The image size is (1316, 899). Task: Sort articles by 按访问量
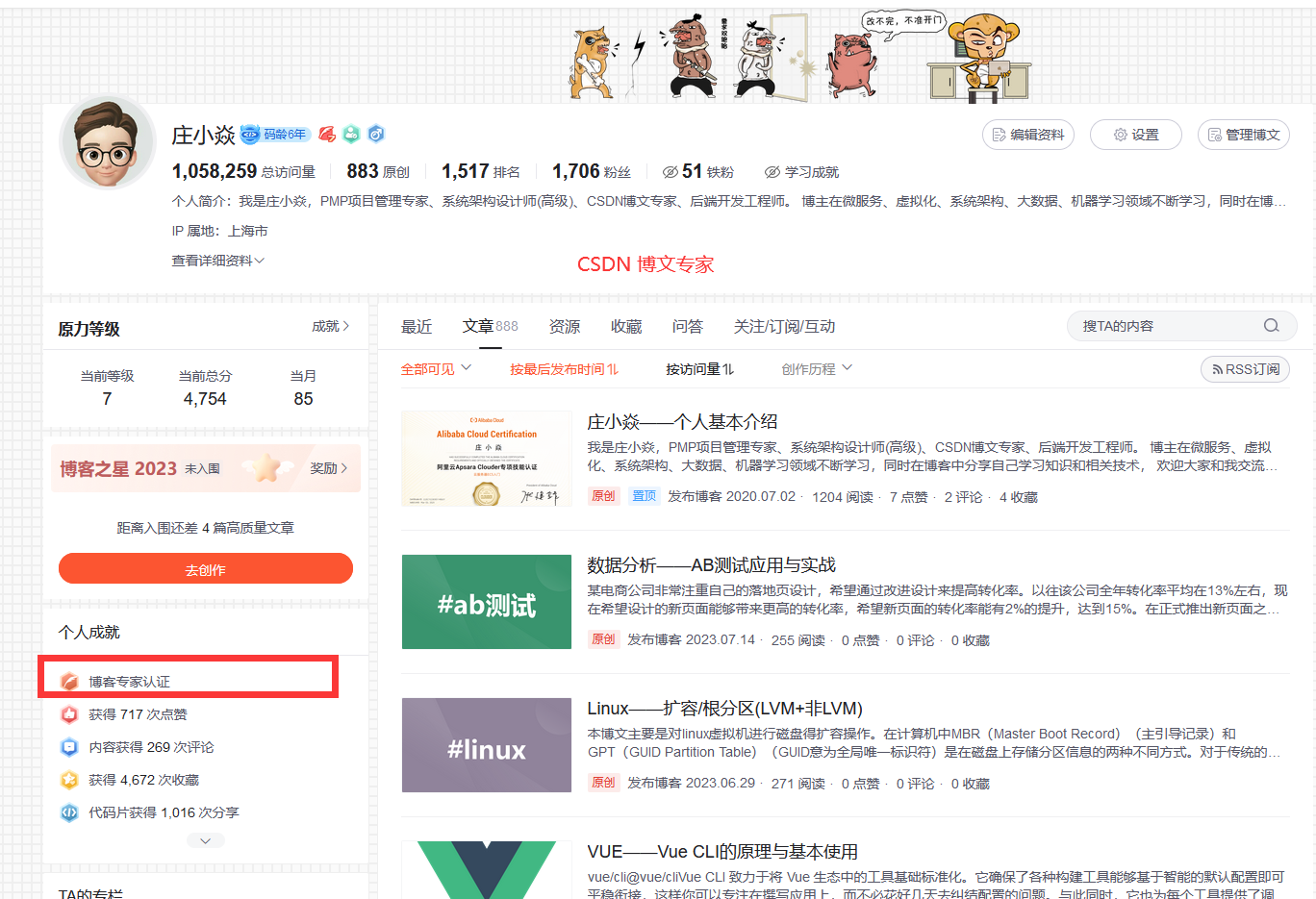(x=699, y=369)
